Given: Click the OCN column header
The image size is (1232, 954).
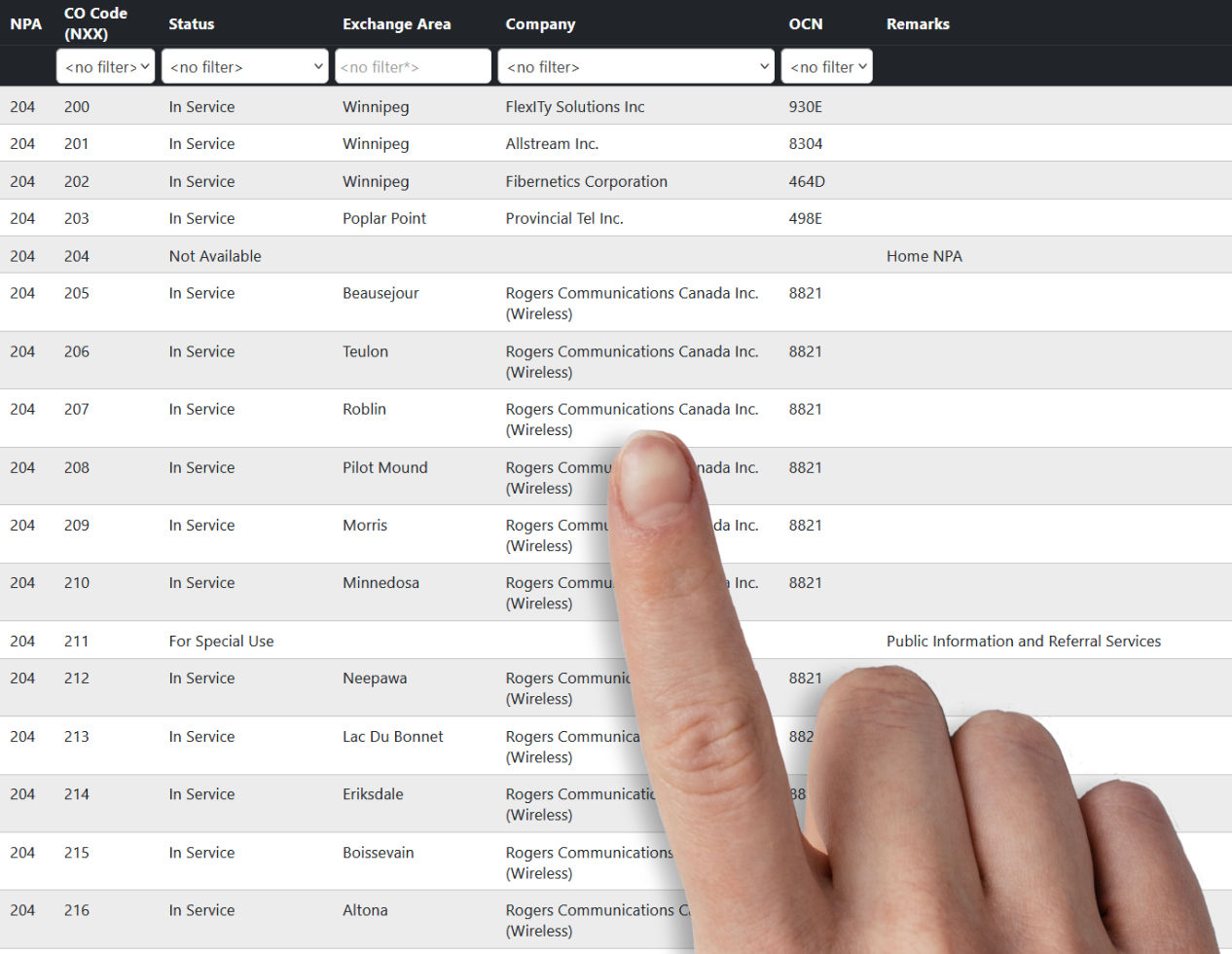Looking at the screenshot, I should 806,23.
